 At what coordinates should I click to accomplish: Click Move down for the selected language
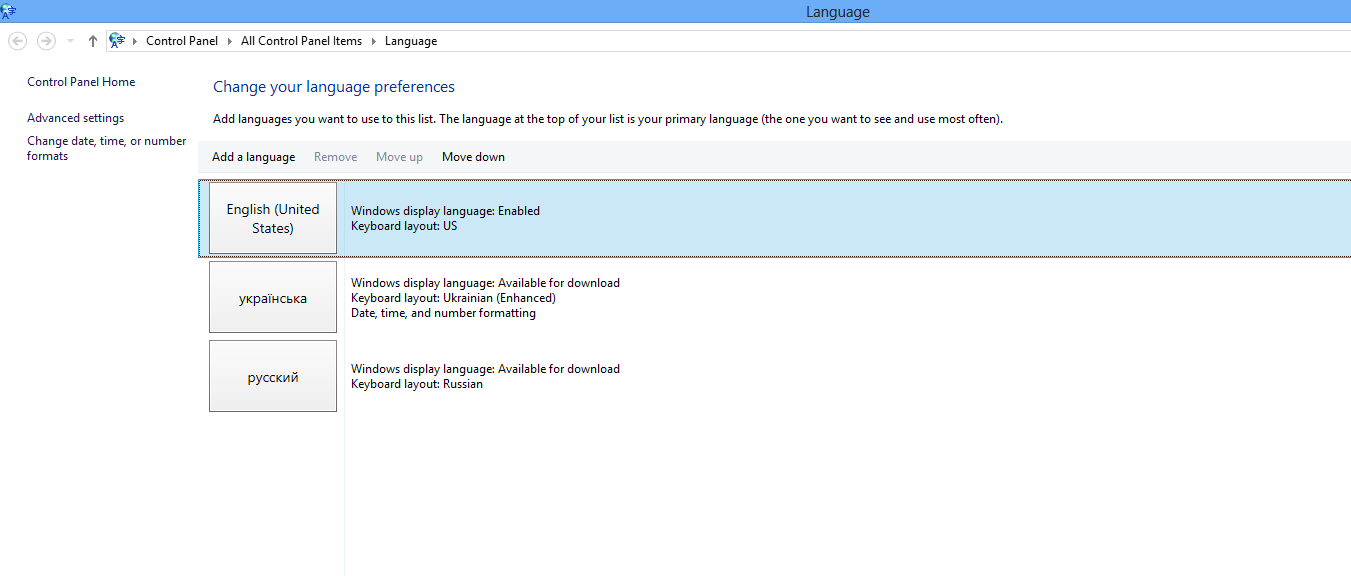pos(472,156)
